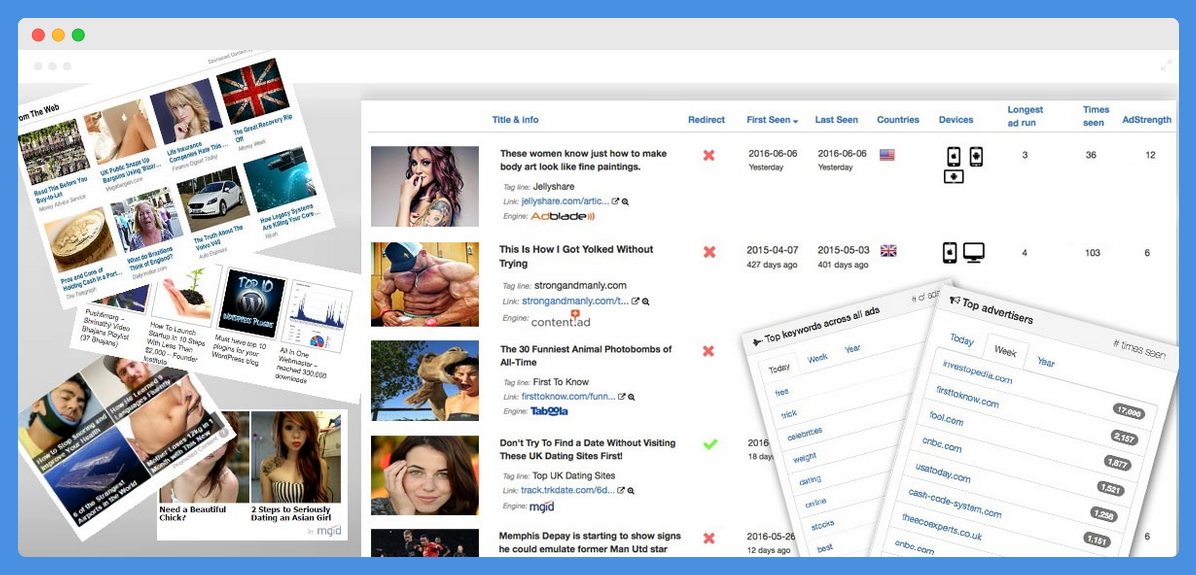This screenshot has height=575, width=1196.
Task: Open the strongandmanly.com/t... link
Action: (x=575, y=301)
